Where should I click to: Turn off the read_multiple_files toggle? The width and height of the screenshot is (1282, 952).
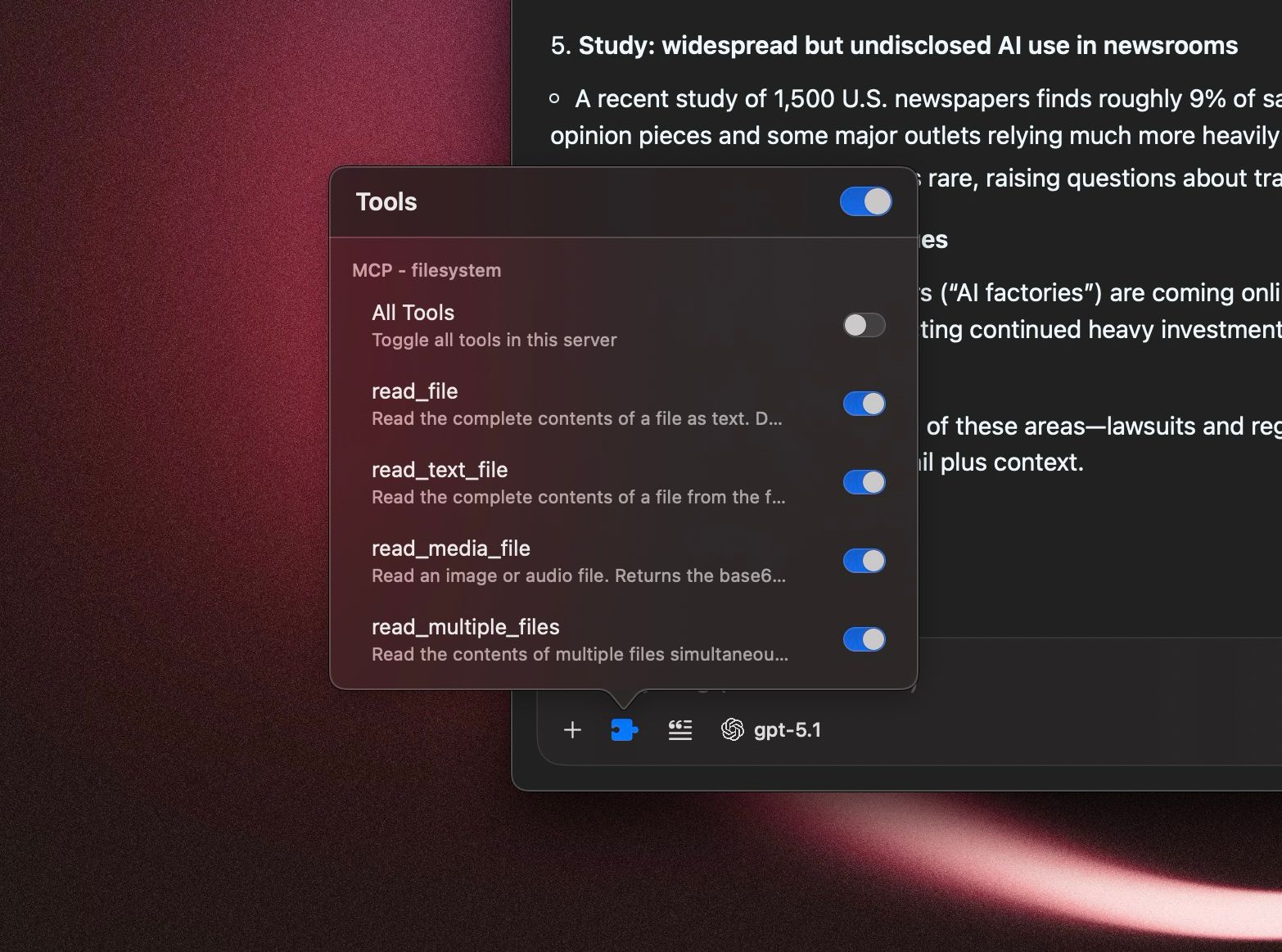coord(864,639)
